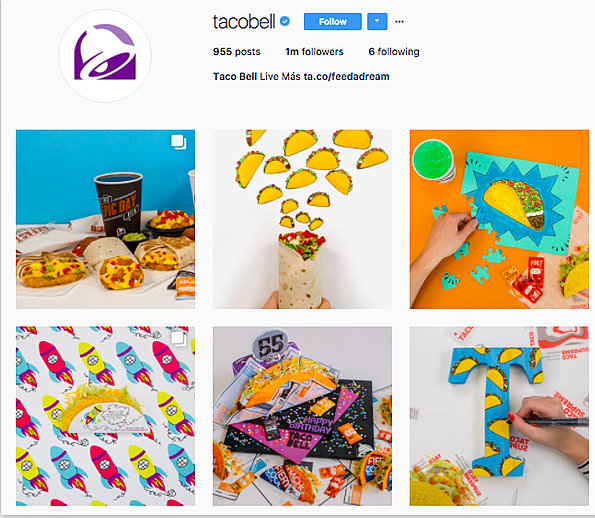Viewport: 595px width, 518px height.
Task: Click the 955 posts count
Action: (237, 52)
